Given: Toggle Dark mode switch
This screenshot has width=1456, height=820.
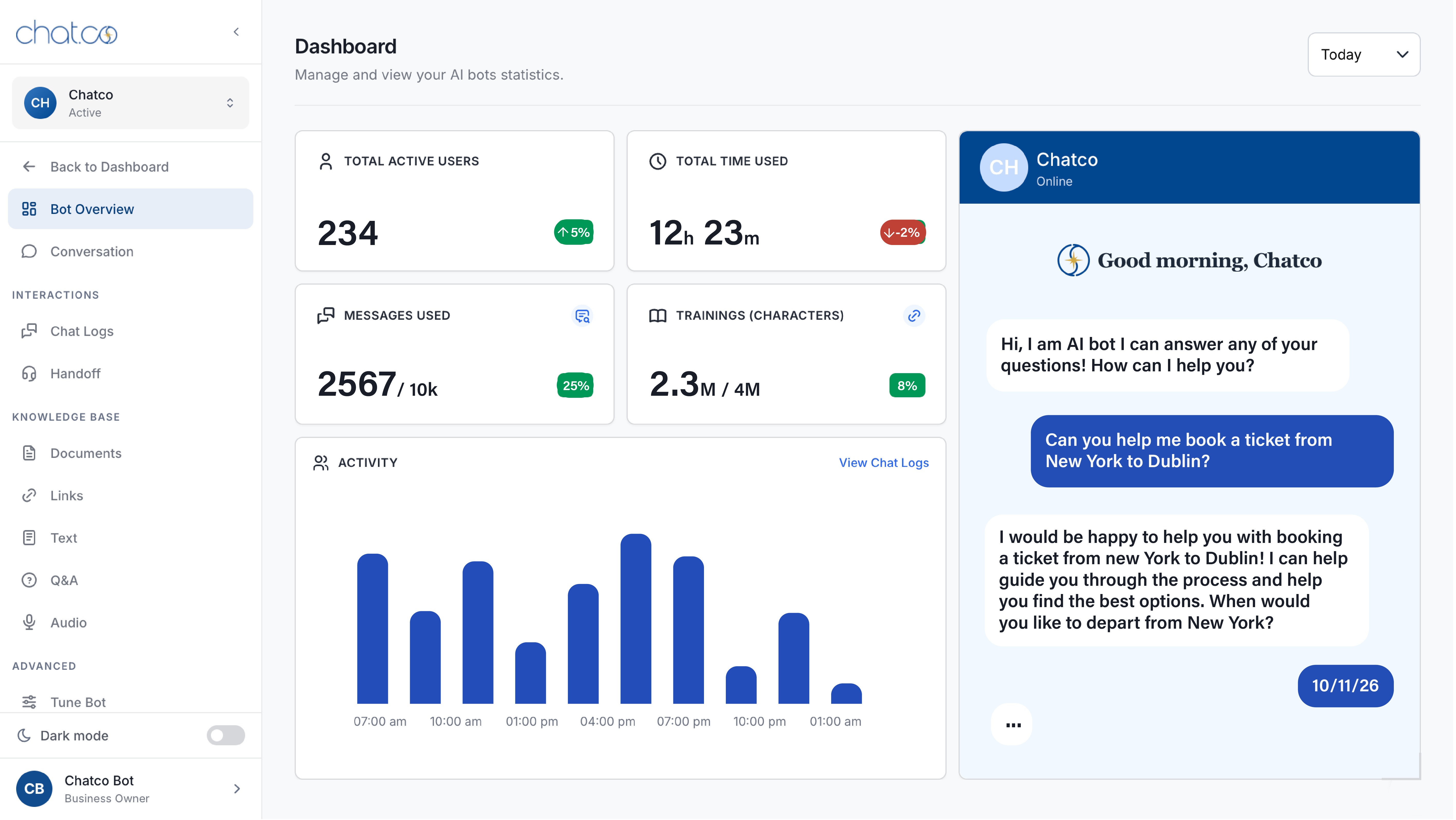Looking at the screenshot, I should point(226,736).
